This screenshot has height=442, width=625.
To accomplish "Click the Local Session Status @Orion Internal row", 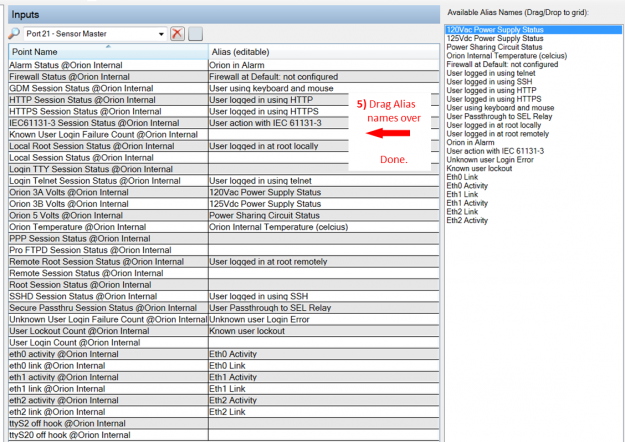I will point(224,158).
